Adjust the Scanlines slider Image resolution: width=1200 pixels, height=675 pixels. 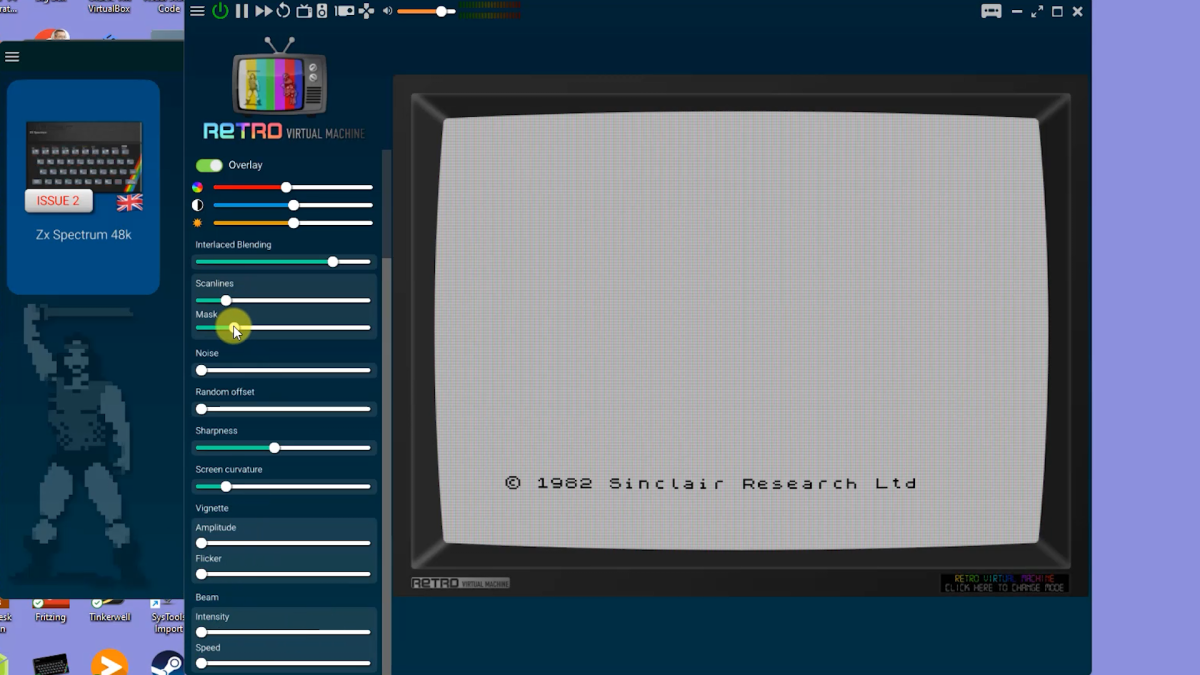click(225, 299)
